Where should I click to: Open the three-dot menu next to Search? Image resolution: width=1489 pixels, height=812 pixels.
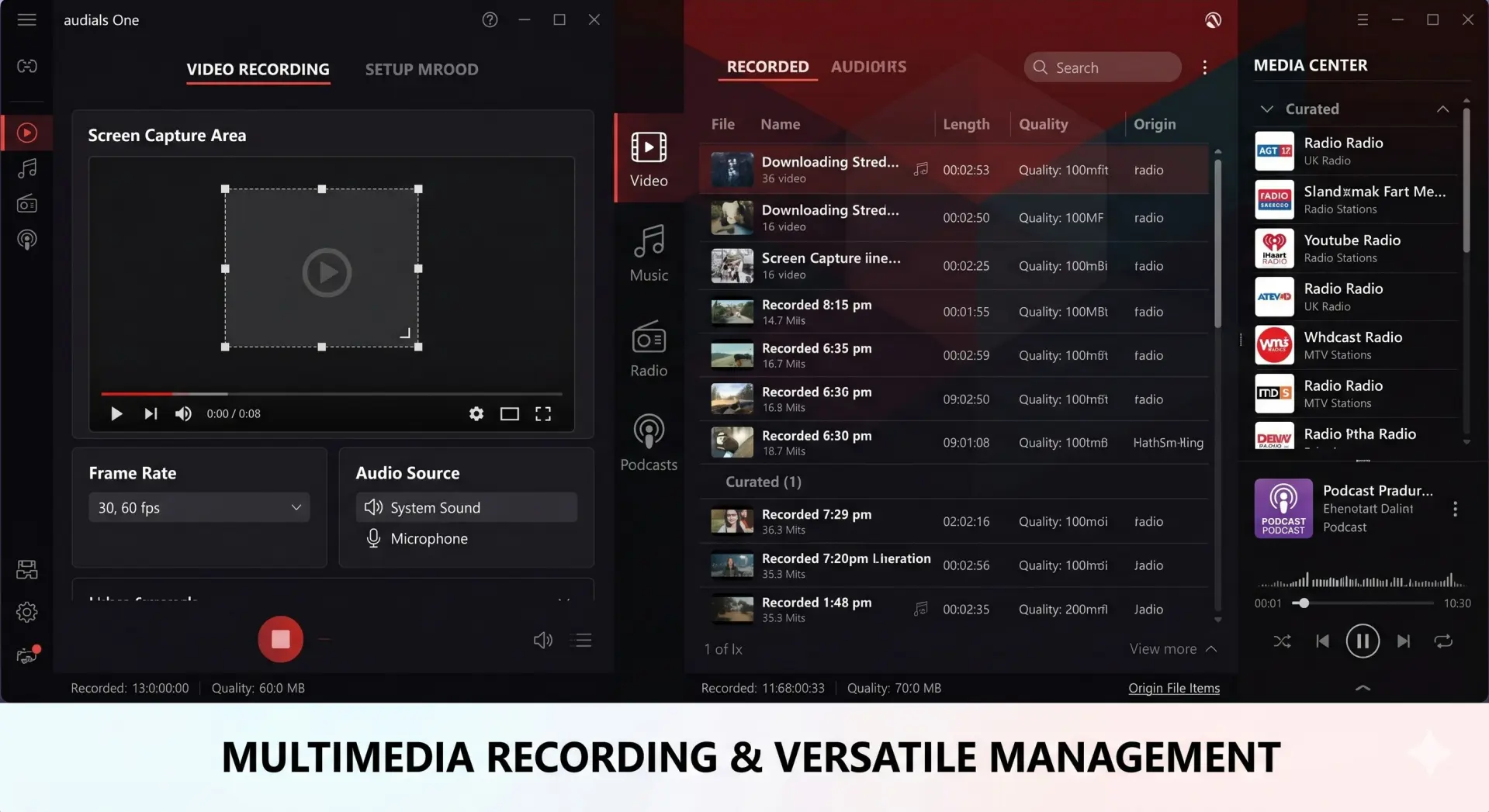tap(1204, 67)
